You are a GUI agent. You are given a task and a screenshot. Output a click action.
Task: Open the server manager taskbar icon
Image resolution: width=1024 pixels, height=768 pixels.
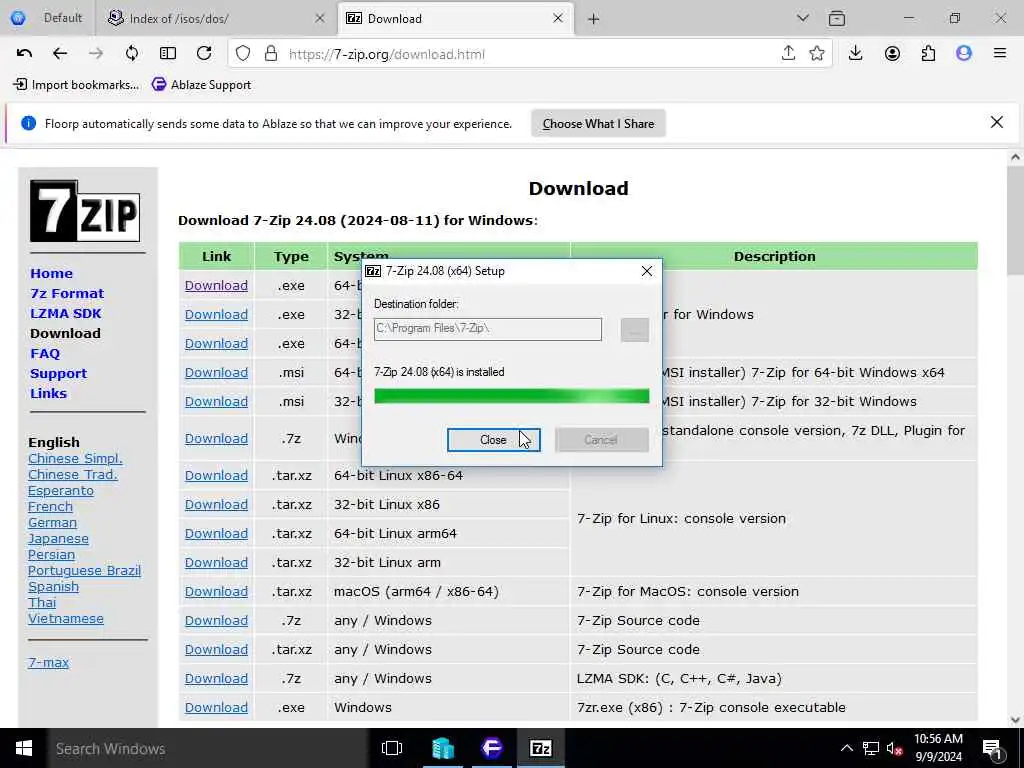[443, 748]
